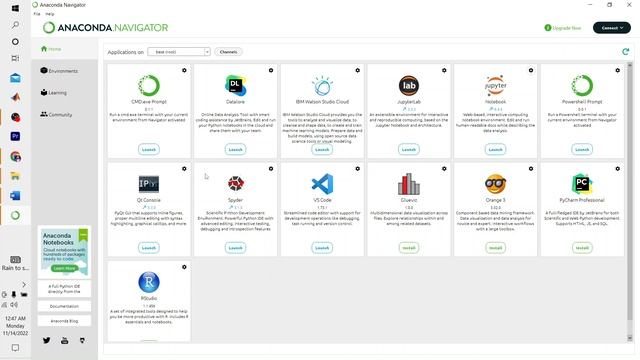Open options gear on Spyder tile
This screenshot has height=360, width=640.
pos(271,169)
